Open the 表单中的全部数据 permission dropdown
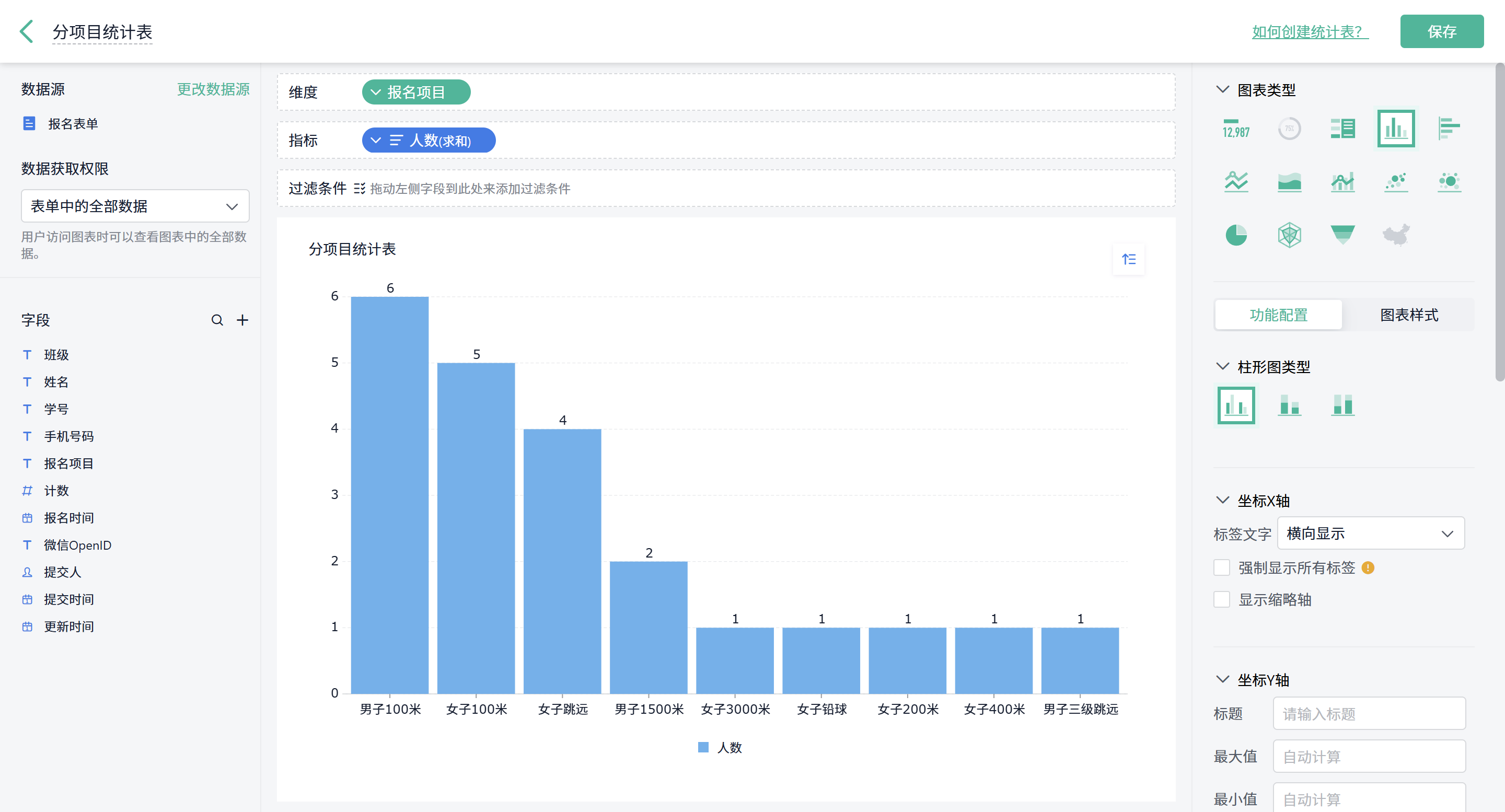The width and height of the screenshot is (1505, 812). [x=135, y=206]
